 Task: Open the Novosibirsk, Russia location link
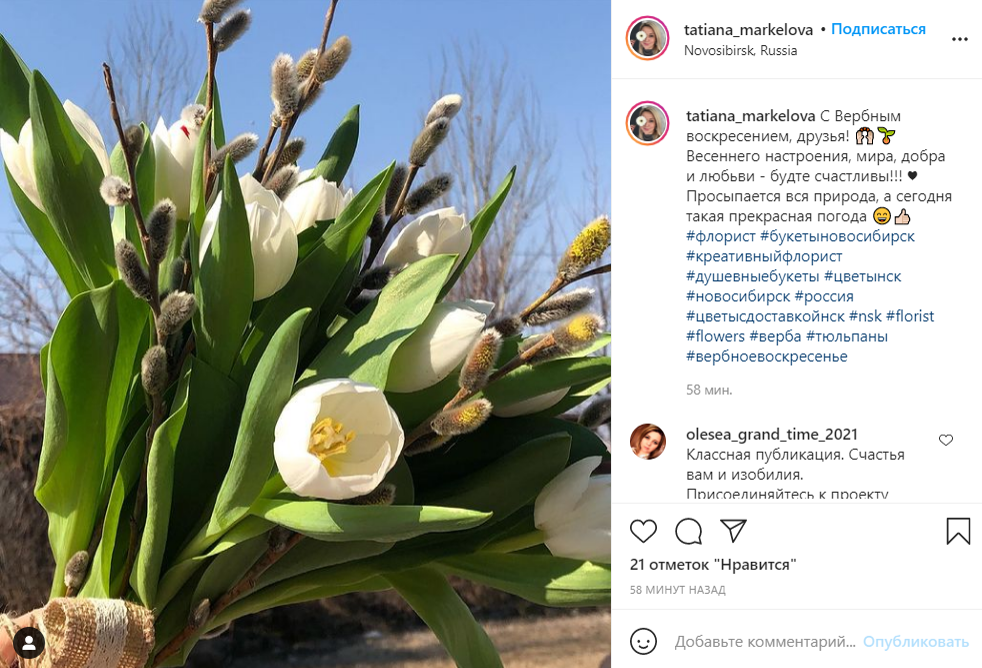tap(740, 51)
